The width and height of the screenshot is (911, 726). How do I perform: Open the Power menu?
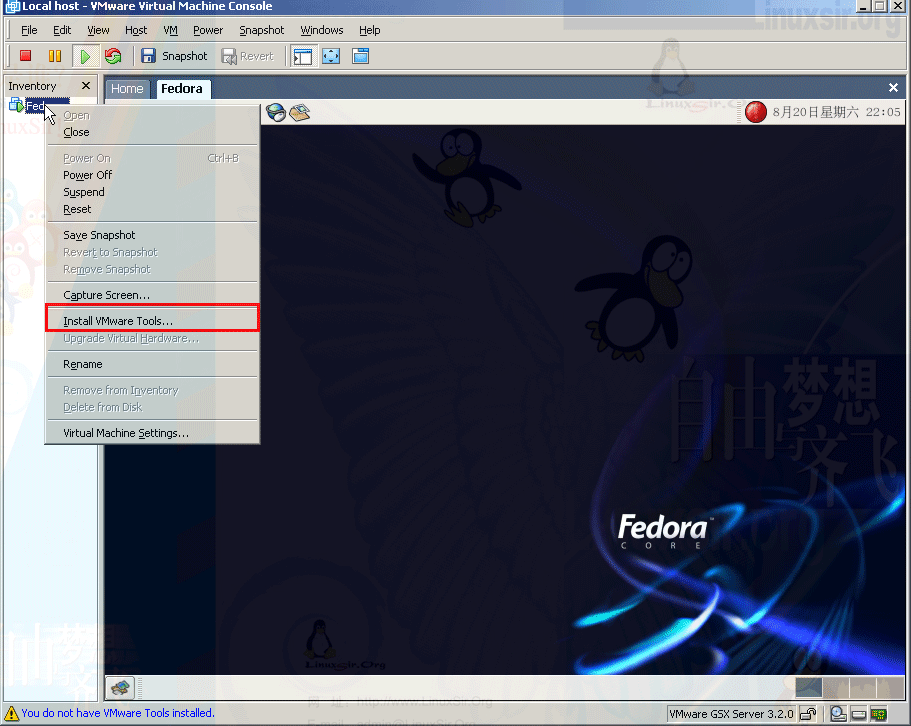pyautogui.click(x=208, y=30)
